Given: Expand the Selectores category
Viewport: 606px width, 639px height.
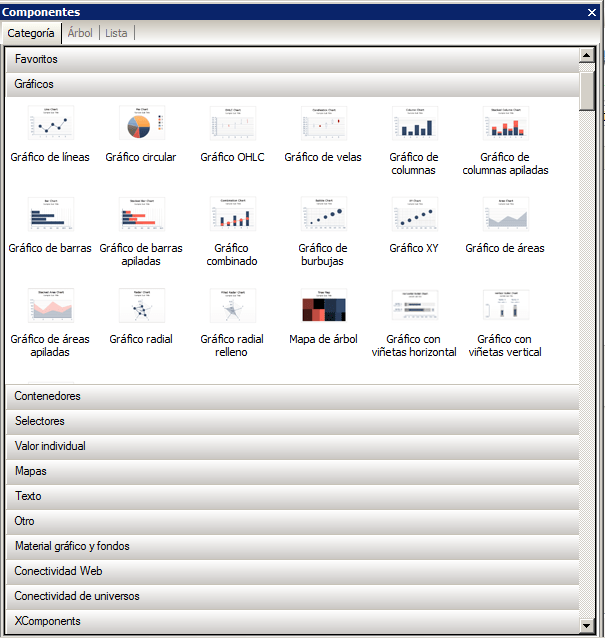Looking at the screenshot, I should [x=292, y=421].
